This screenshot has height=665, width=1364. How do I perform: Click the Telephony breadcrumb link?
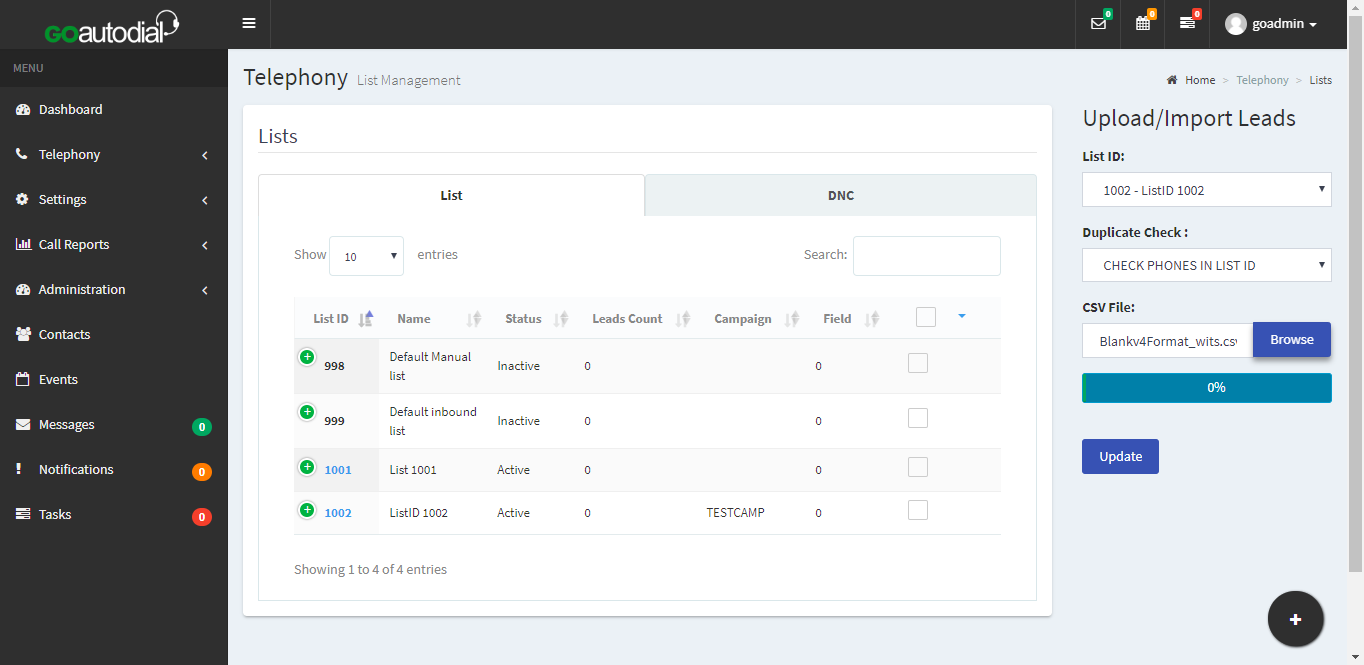pos(1262,80)
